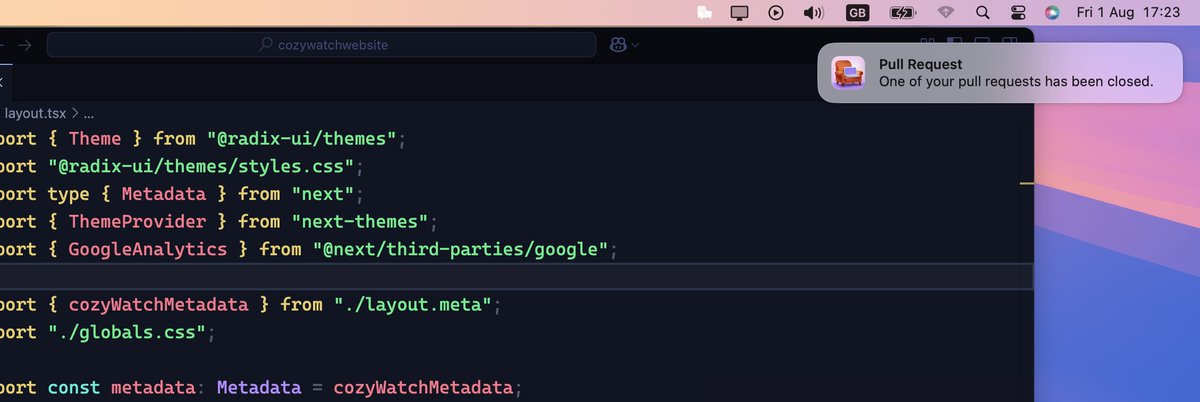Open the Wi-Fi menu bar icon
The height and width of the screenshot is (402, 1200).
pos(946,13)
